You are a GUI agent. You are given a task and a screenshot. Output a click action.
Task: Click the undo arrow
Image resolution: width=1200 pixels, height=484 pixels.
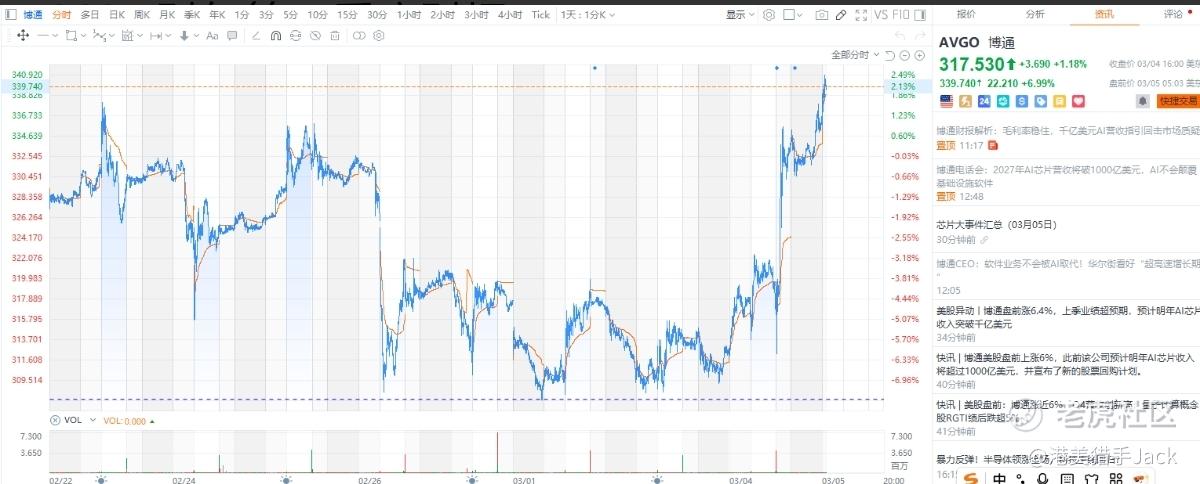[900, 35]
